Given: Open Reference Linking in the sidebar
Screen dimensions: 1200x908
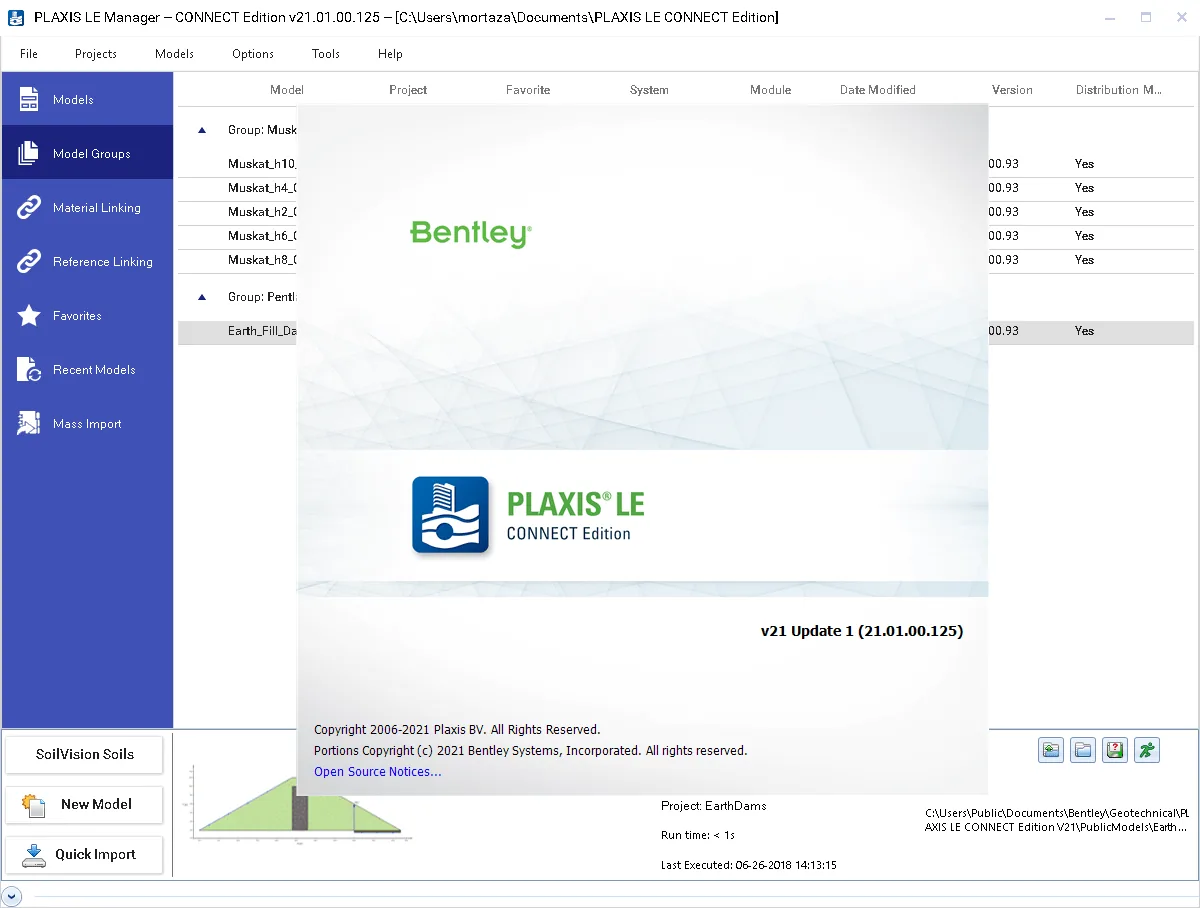Looking at the screenshot, I should point(87,261).
